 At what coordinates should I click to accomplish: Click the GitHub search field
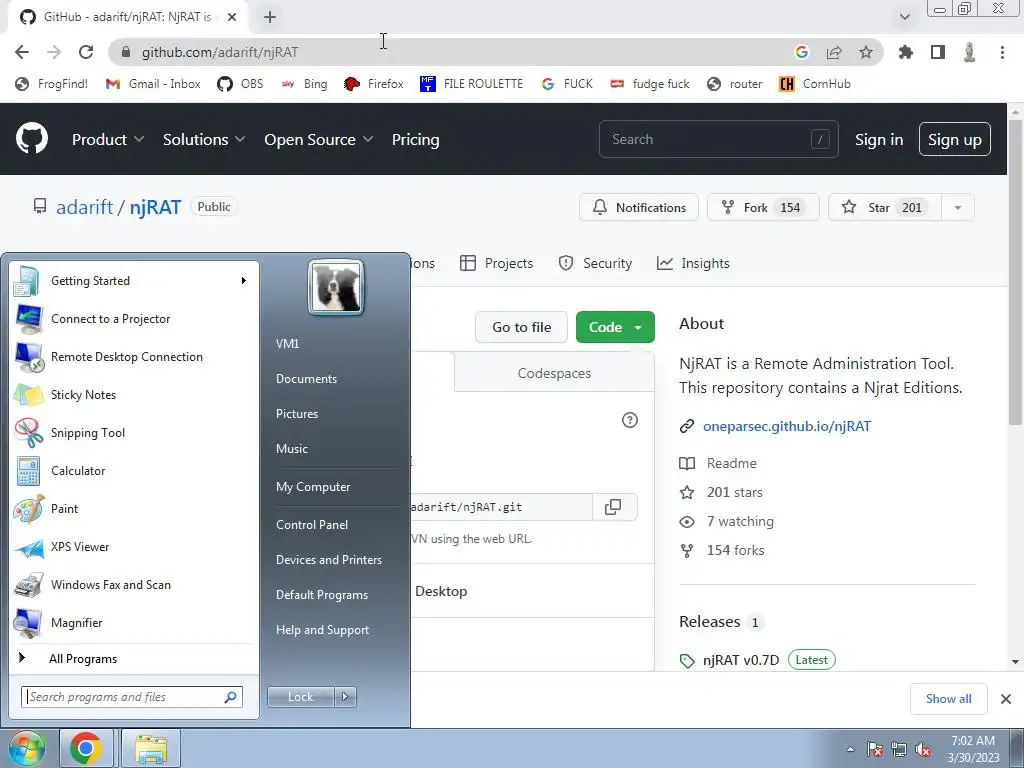pyautogui.click(x=718, y=139)
